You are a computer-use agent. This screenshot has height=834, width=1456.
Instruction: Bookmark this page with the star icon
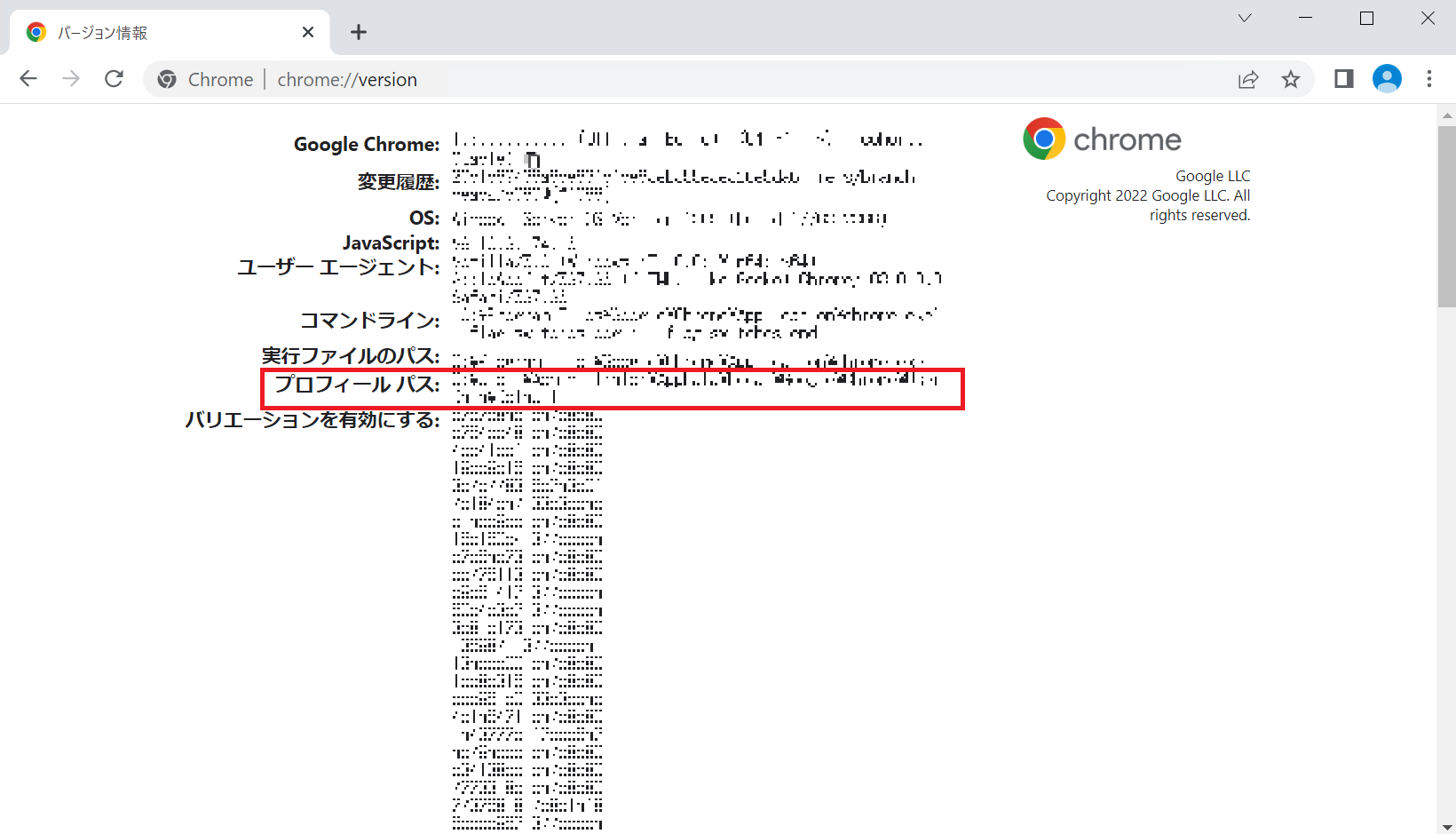coord(1292,79)
